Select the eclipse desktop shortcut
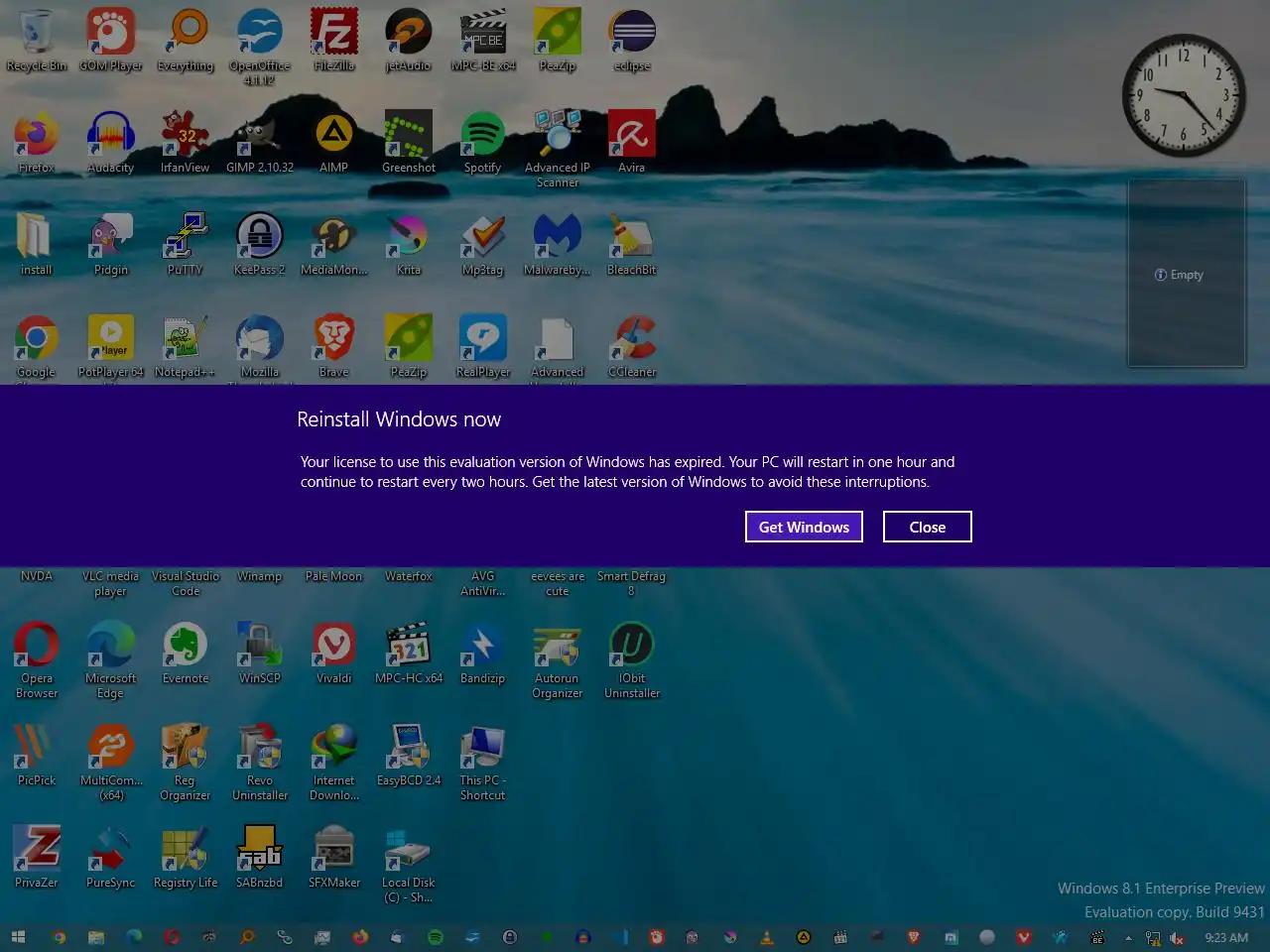The image size is (1270, 952). click(632, 40)
